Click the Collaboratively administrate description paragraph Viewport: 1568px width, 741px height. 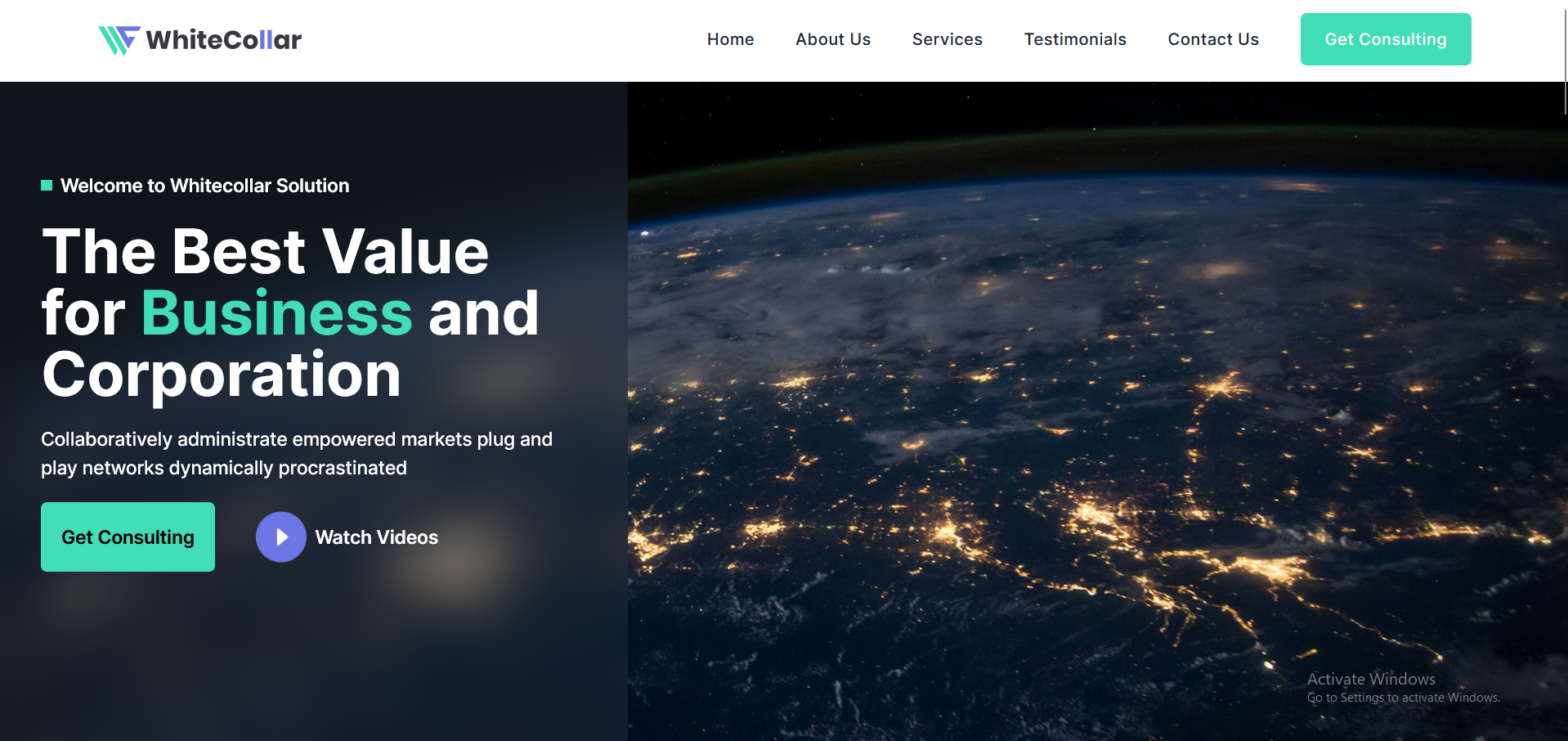[x=296, y=453]
